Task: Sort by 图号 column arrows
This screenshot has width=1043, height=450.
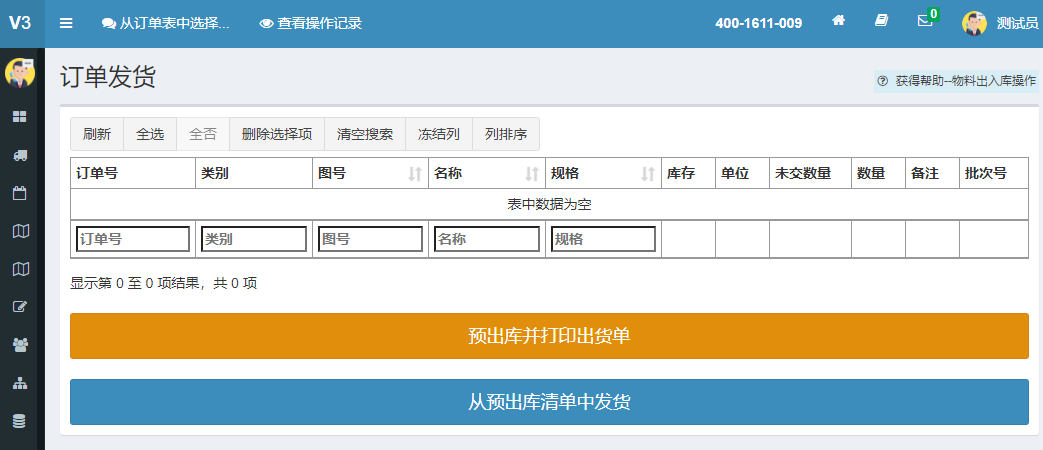Action: pyautogui.click(x=415, y=174)
